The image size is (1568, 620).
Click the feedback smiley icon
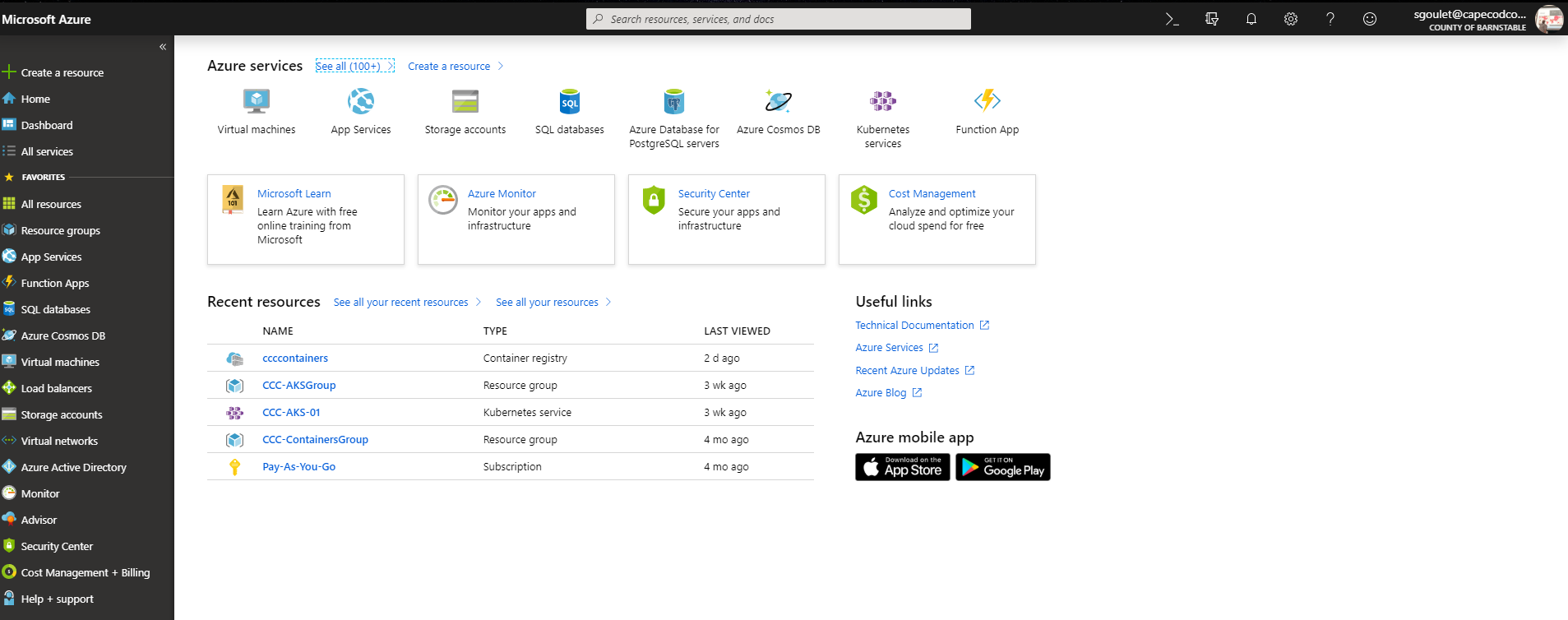(x=1369, y=19)
